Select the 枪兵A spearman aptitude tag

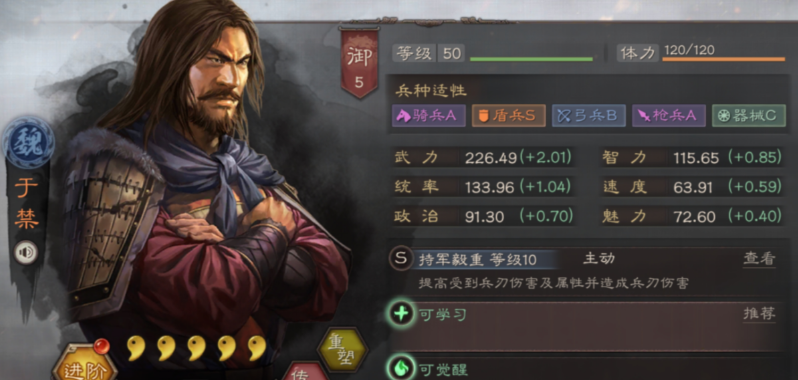click(669, 115)
